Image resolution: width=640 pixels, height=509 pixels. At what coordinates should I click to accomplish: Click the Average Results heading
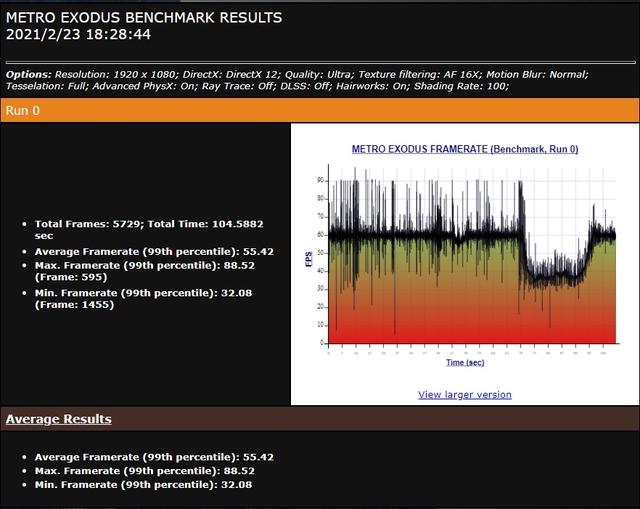pyautogui.click(x=59, y=419)
